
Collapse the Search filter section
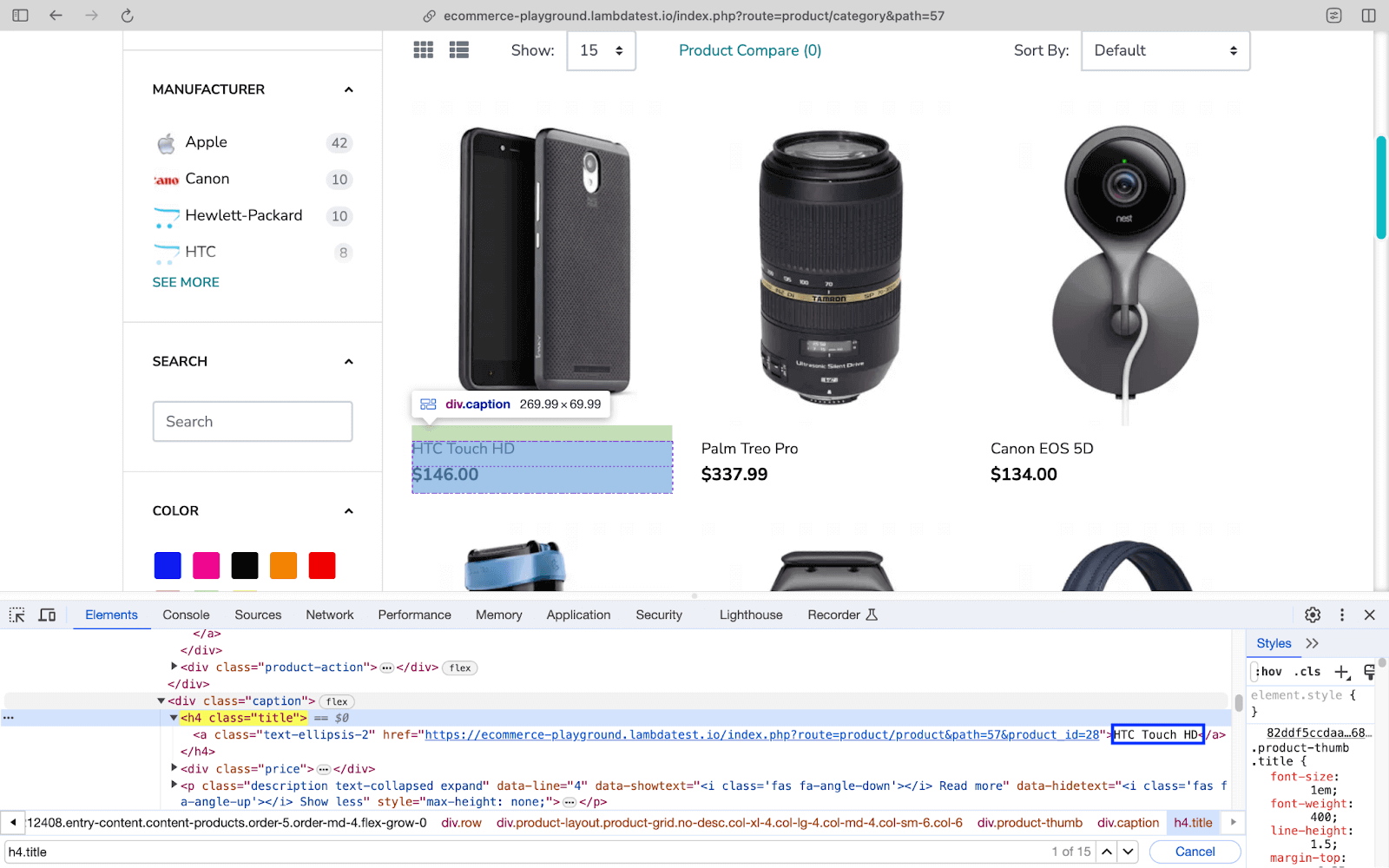click(x=349, y=361)
